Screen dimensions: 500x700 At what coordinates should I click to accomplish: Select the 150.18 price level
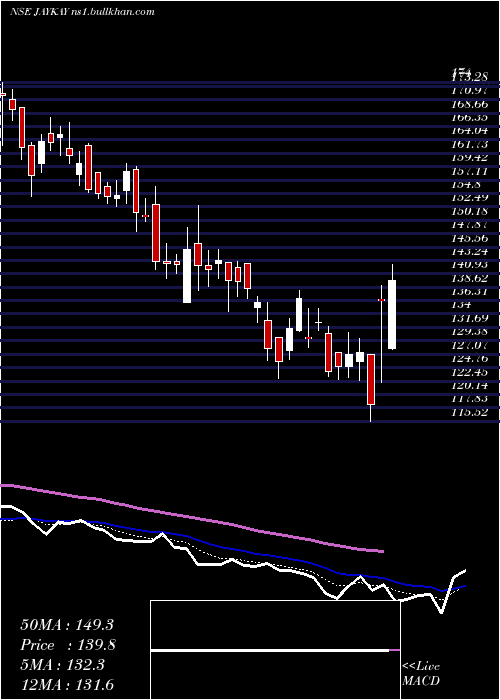pyautogui.click(x=470, y=211)
